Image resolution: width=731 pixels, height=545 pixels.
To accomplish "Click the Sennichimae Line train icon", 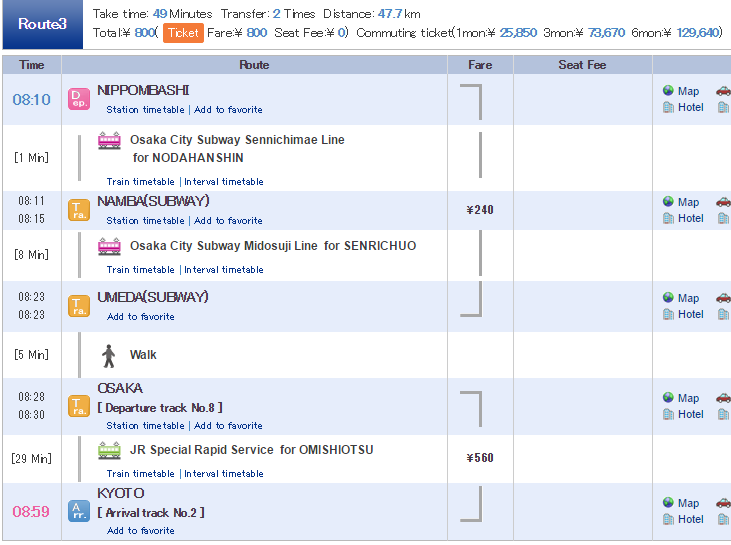I will pos(110,140).
